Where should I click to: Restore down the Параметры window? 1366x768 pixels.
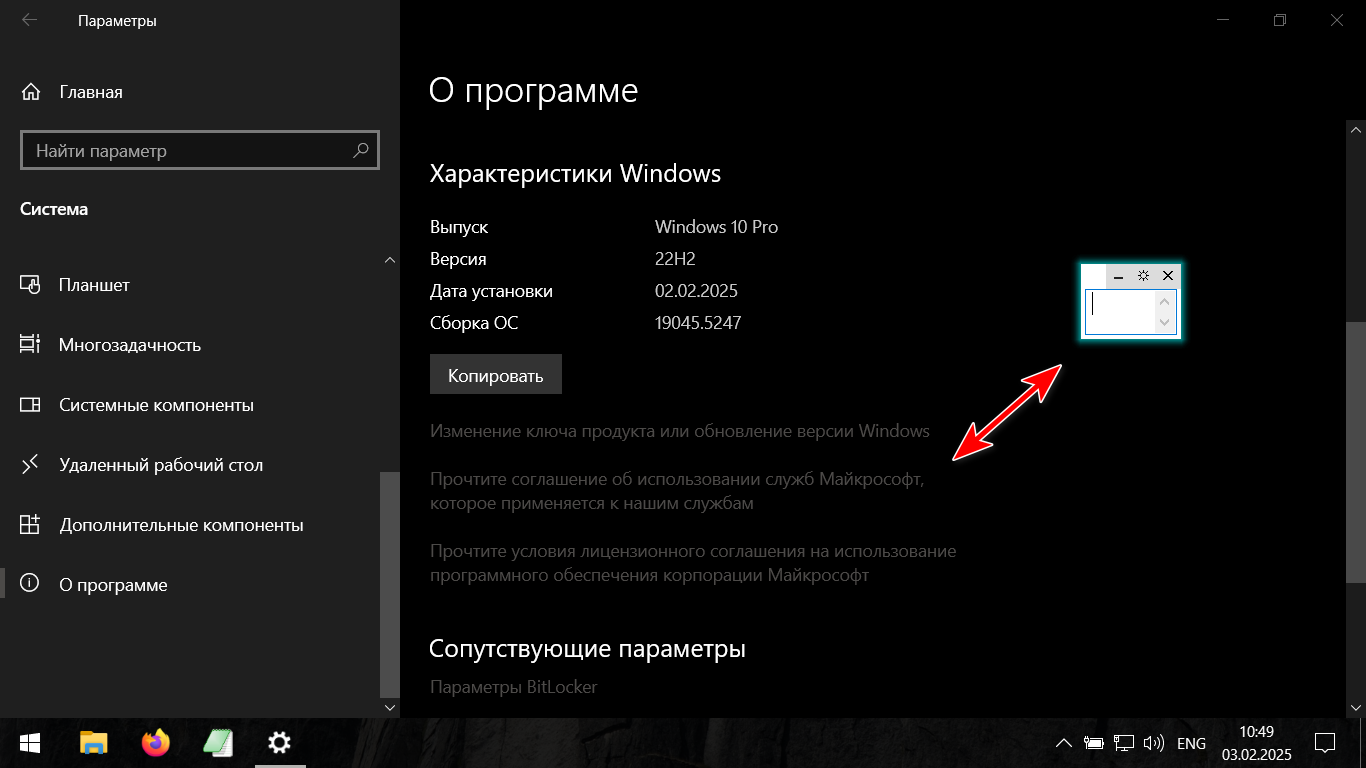(x=1280, y=20)
